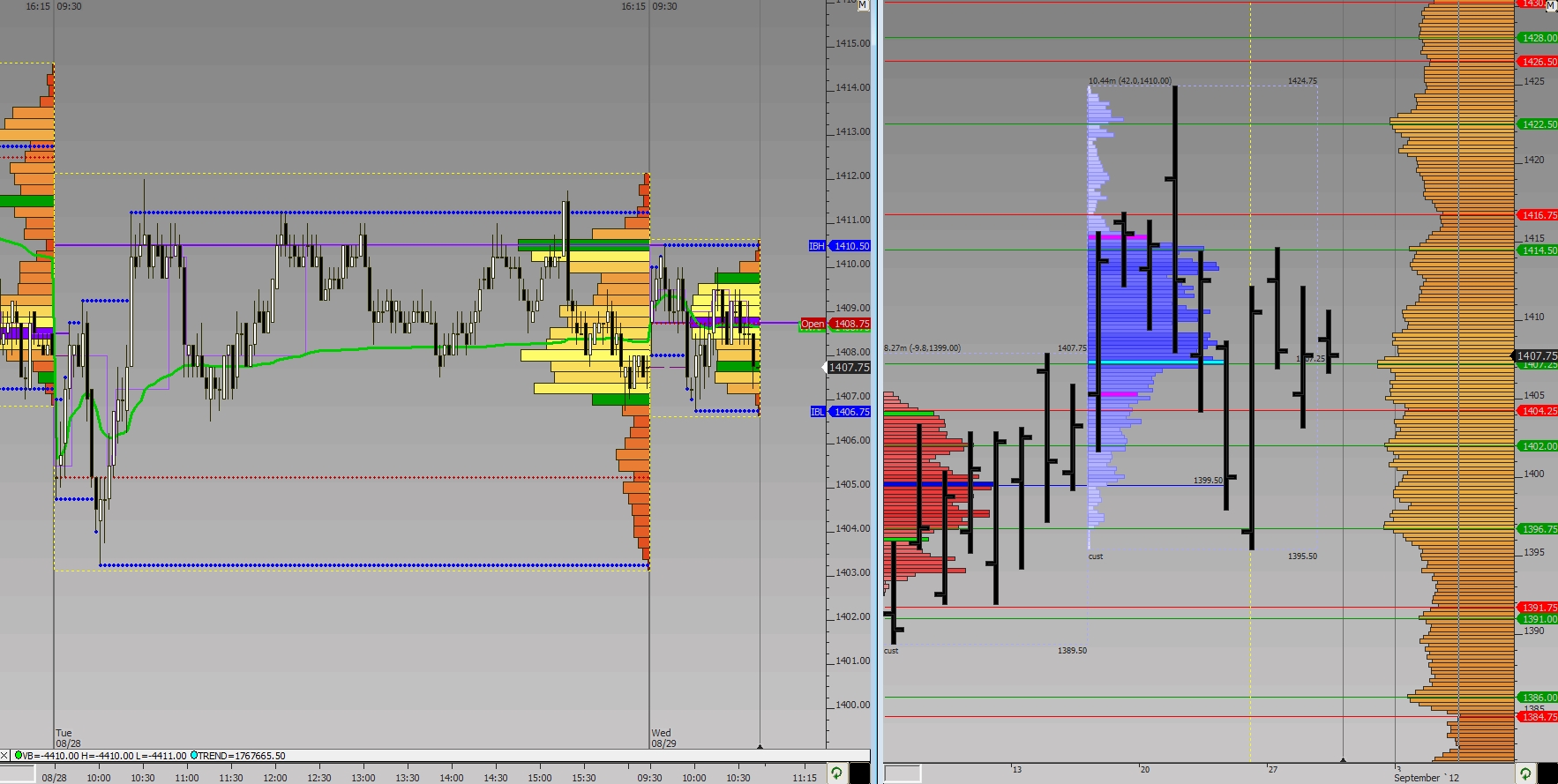Click the 15:30 time axis label

pos(583,778)
